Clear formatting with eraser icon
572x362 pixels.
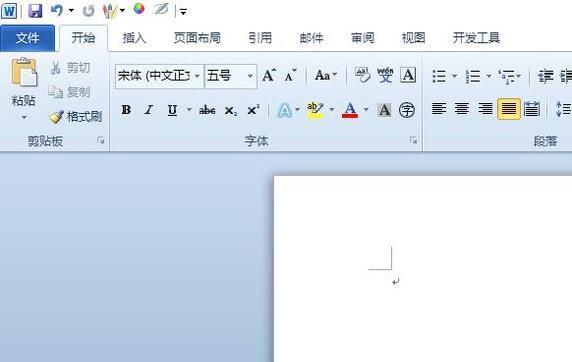[363, 75]
